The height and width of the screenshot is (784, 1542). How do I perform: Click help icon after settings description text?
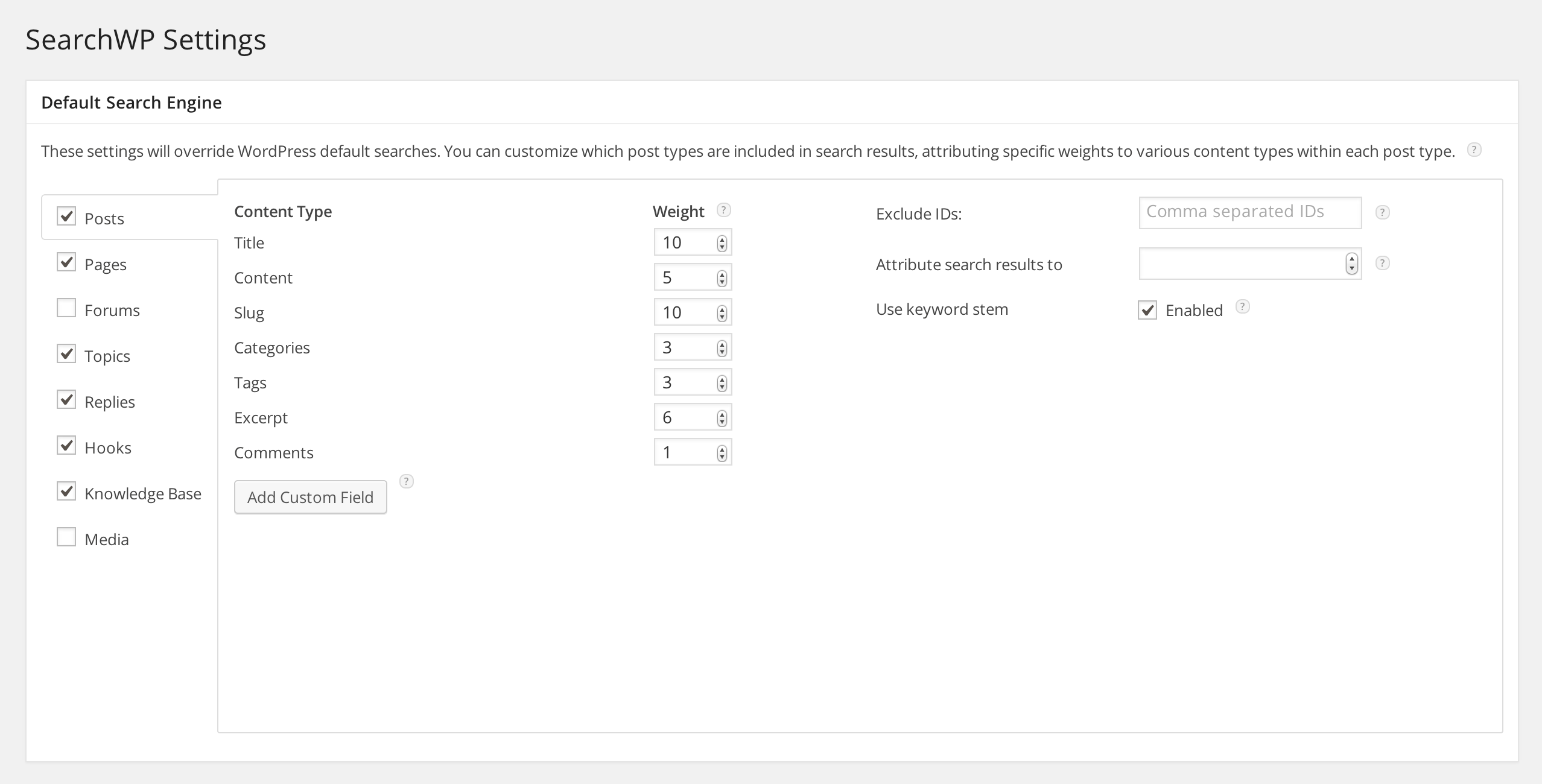pyautogui.click(x=1474, y=150)
